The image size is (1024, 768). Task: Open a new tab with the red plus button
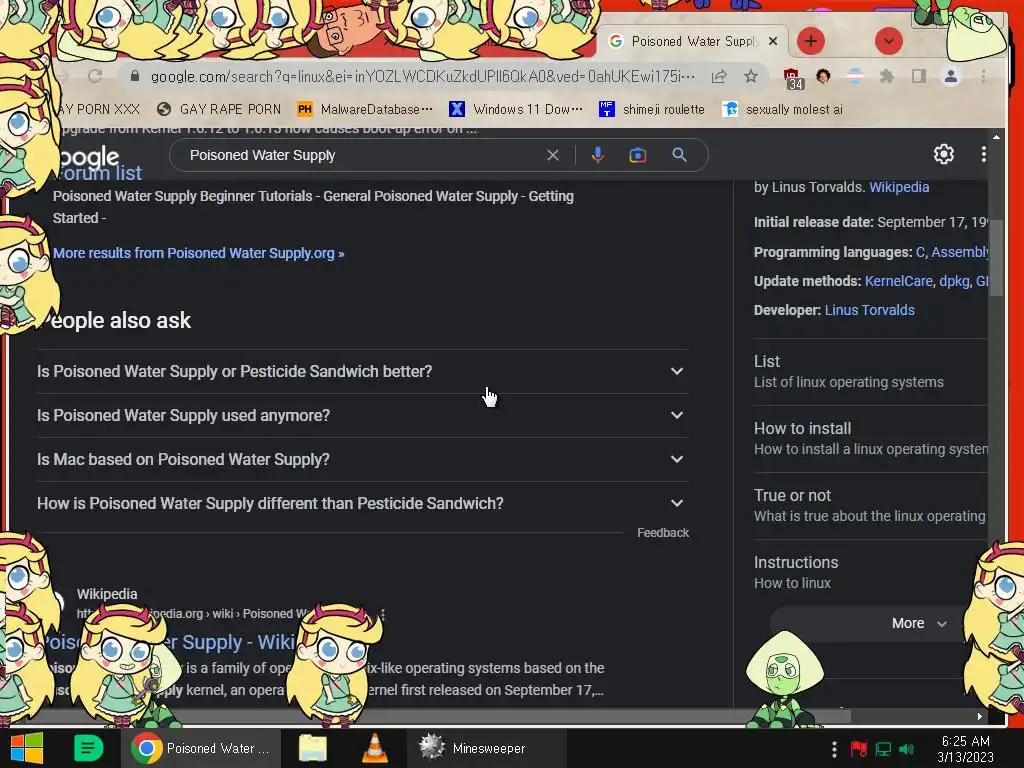(810, 41)
